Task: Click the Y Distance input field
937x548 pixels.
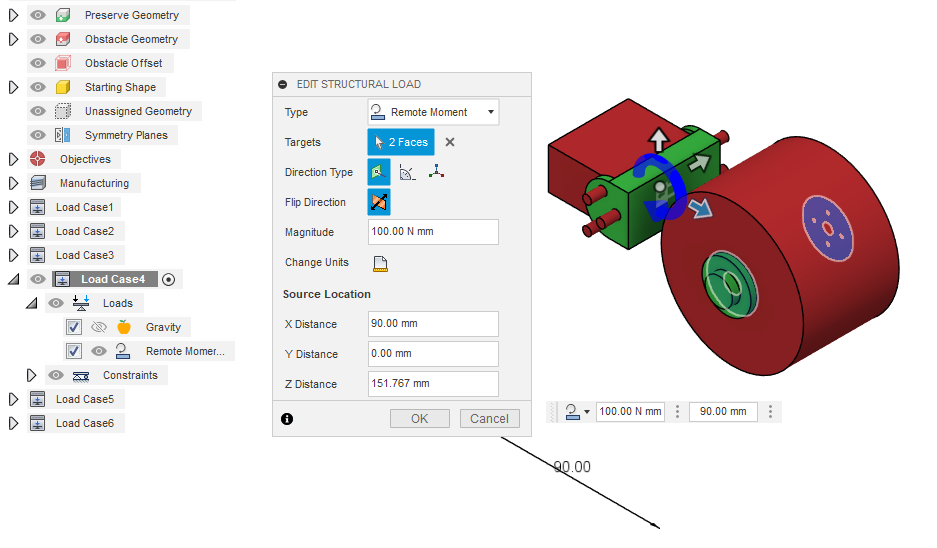Action: (433, 354)
